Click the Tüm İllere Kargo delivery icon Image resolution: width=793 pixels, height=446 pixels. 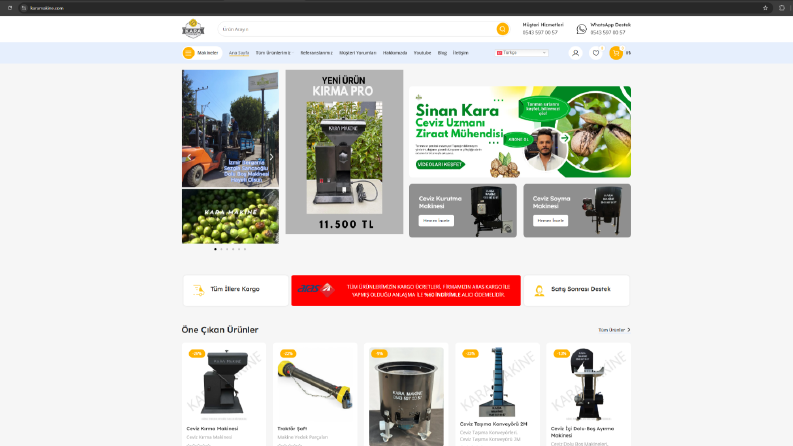198,290
